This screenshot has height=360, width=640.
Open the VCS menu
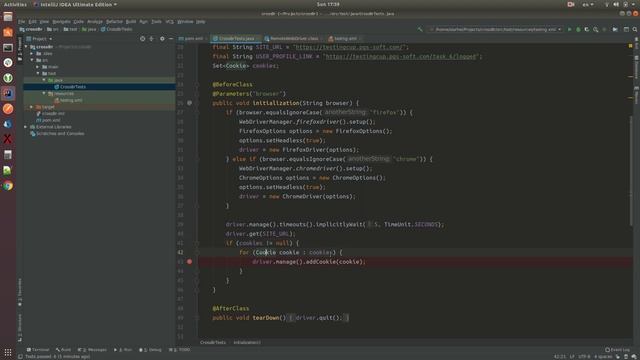click(169, 21)
